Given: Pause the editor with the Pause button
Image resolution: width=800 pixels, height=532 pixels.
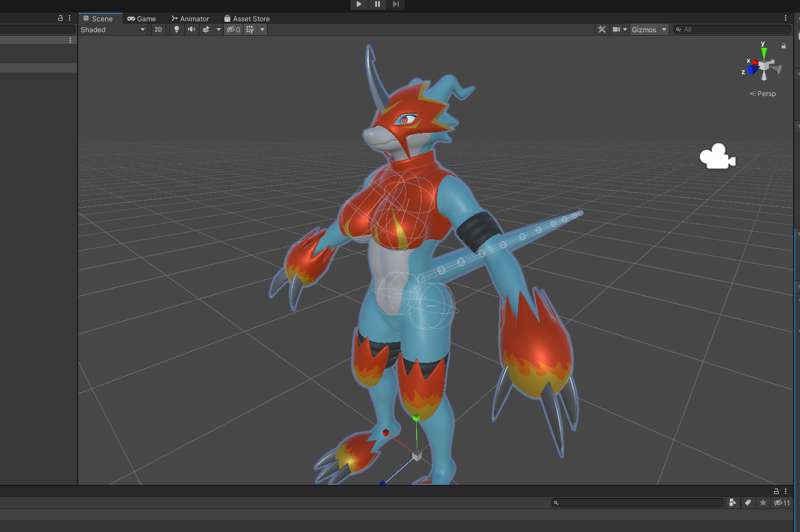Looking at the screenshot, I should click(x=377, y=4).
